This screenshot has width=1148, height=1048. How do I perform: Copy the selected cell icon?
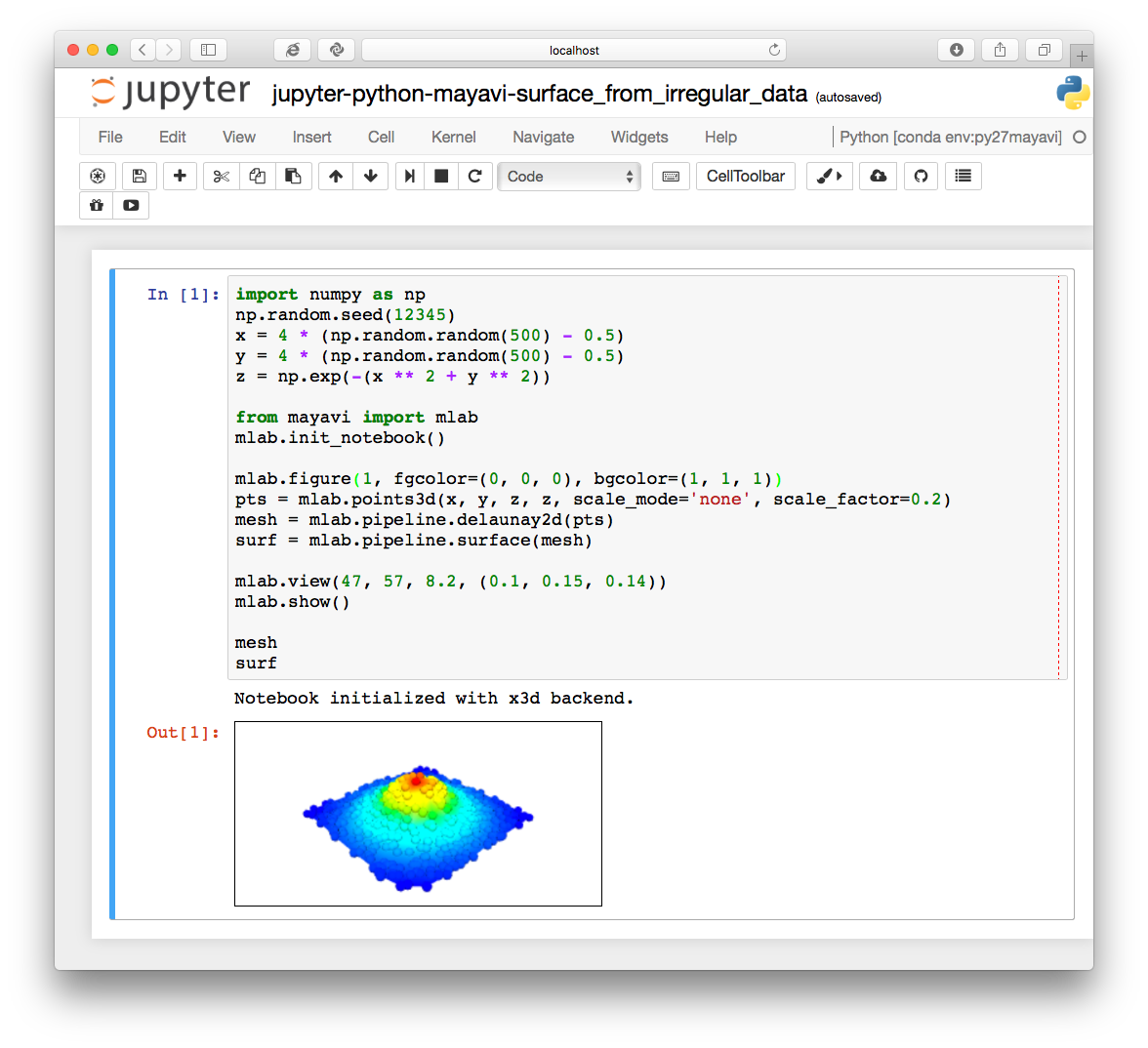(x=257, y=177)
